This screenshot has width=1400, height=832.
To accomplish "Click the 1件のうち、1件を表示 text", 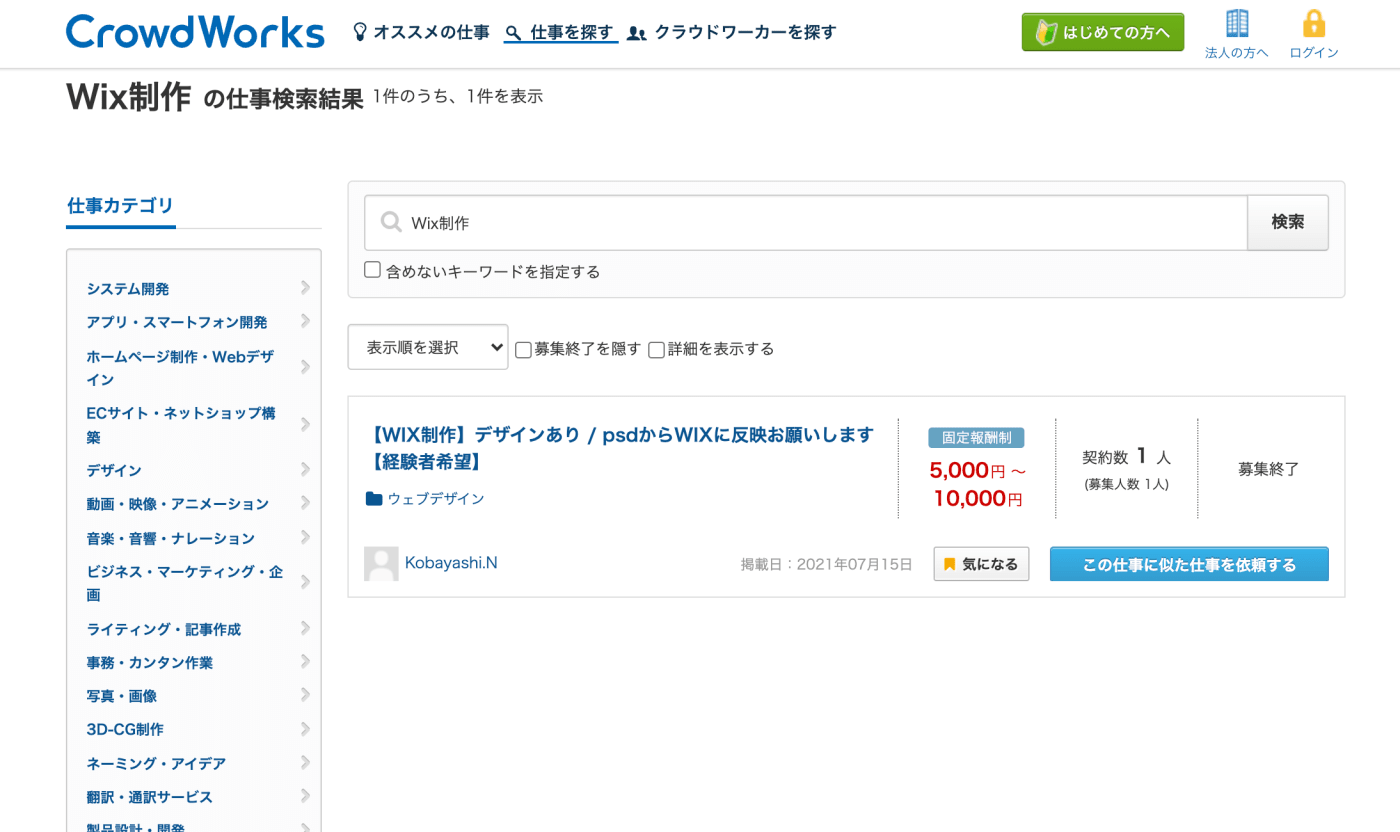I will click(458, 96).
